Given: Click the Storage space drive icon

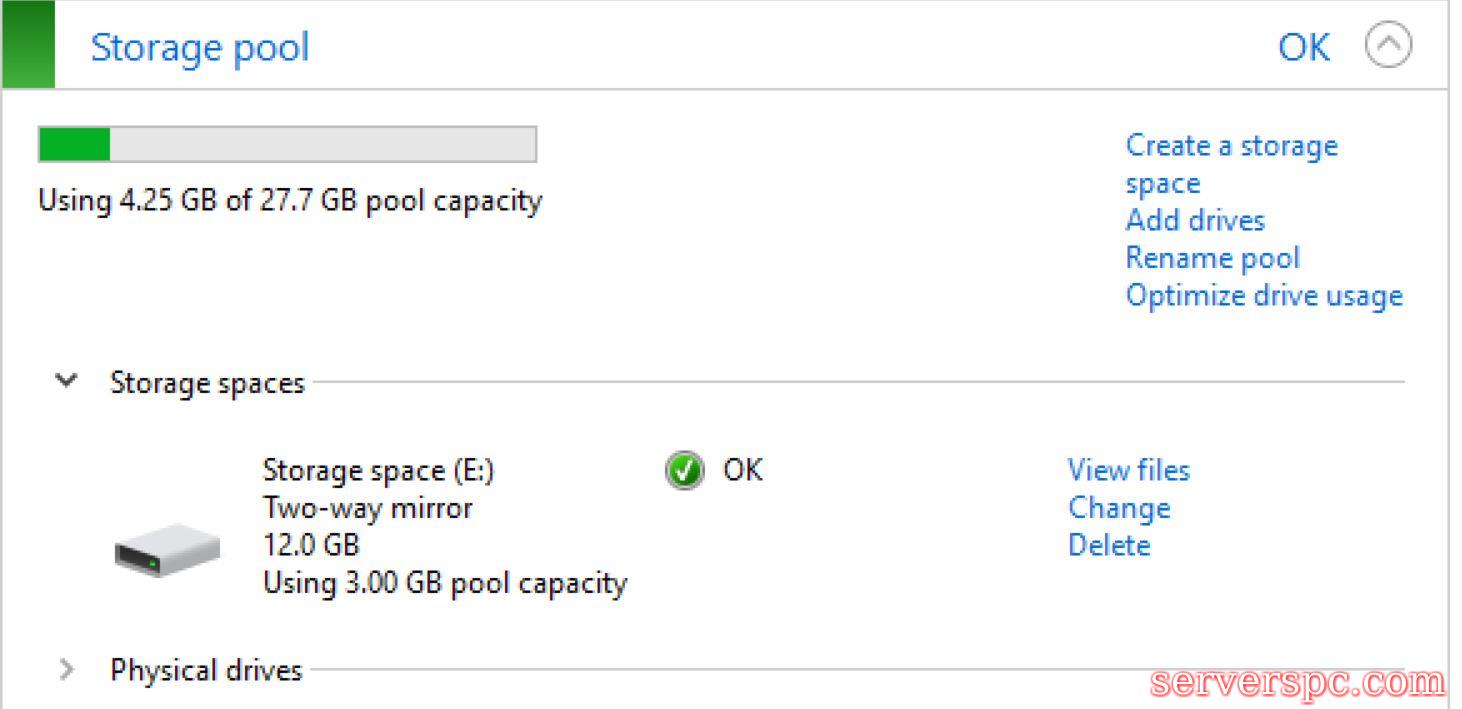Looking at the screenshot, I should pos(166,549).
